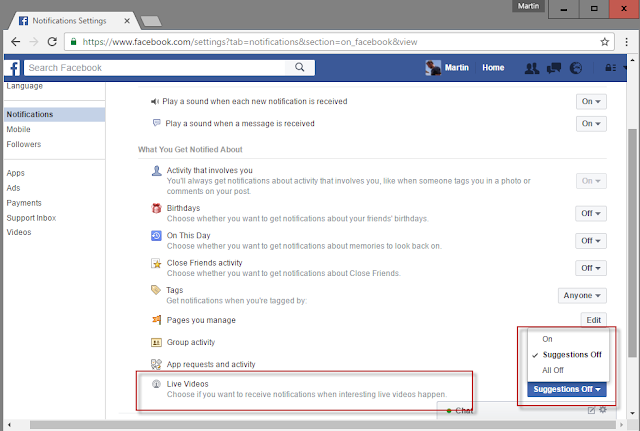Click the Notifications Settings browser tab
Screen dimensions: 640x431
73,20
